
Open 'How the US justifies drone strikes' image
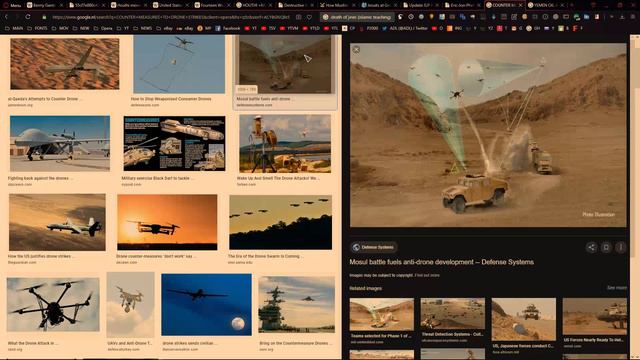click(57, 222)
